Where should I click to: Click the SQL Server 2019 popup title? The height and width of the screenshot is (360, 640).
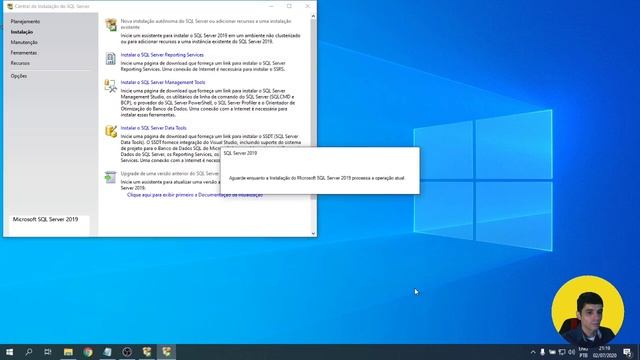240,153
